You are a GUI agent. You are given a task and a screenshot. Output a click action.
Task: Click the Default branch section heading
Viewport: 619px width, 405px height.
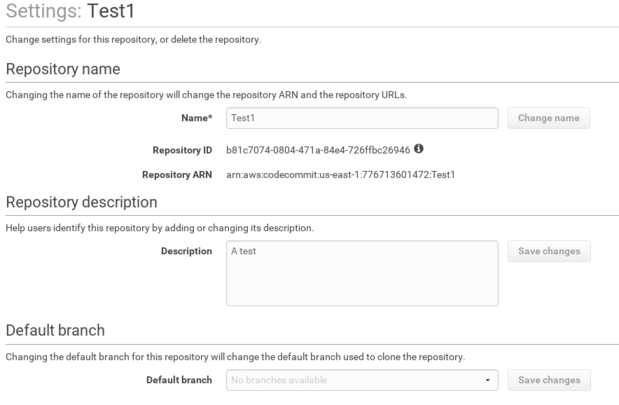click(x=56, y=330)
